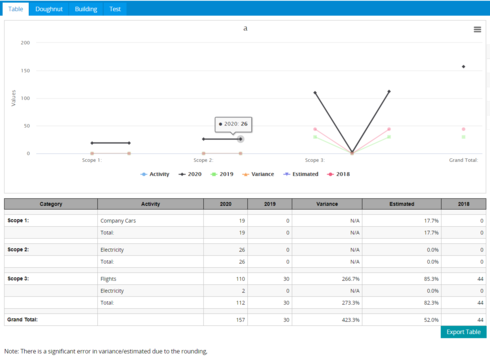Click the 110 Flights 2020 value
The height and width of the screenshot is (362, 490).
pyautogui.click(x=240, y=279)
